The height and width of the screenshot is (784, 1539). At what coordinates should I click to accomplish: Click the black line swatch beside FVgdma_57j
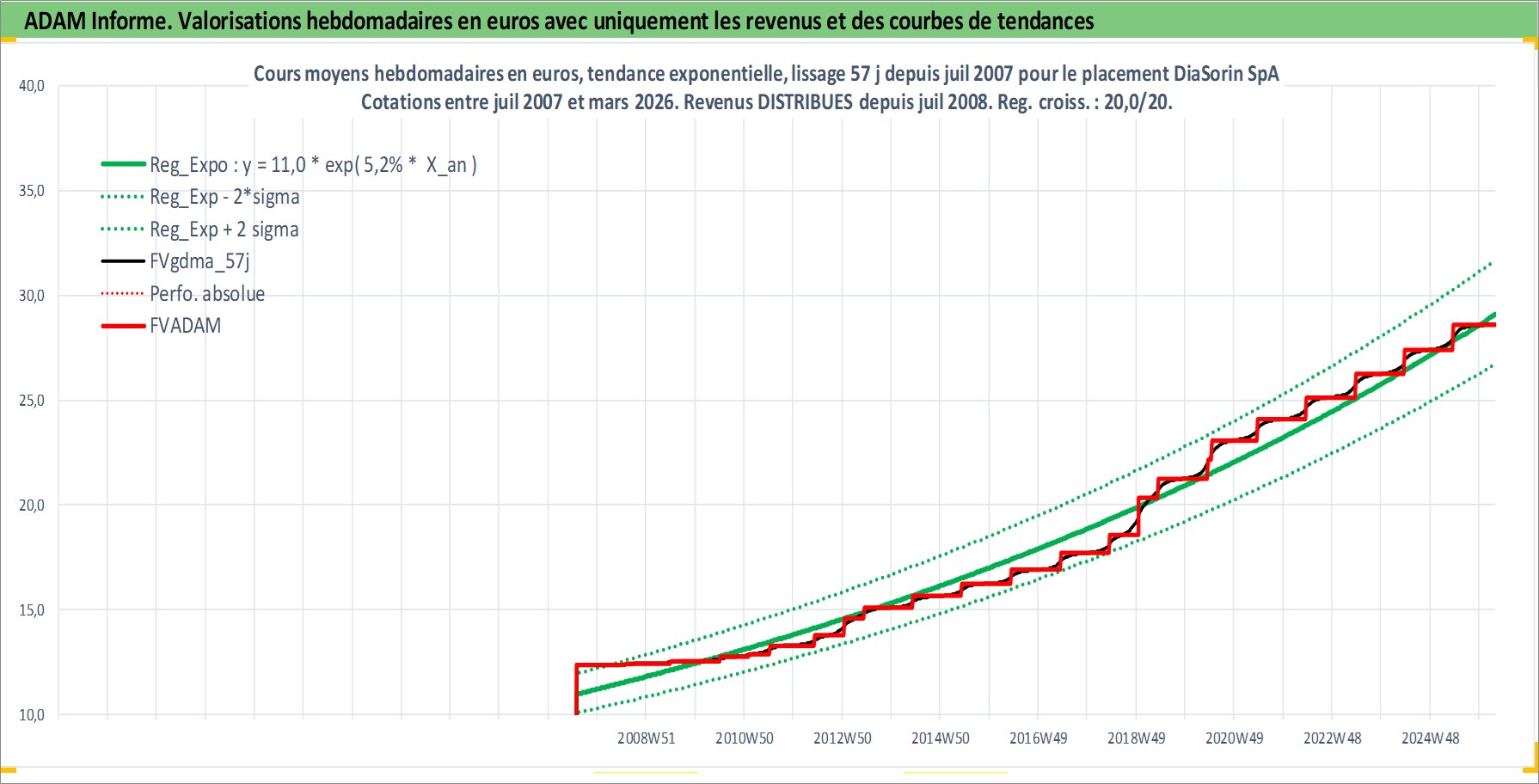[123, 261]
